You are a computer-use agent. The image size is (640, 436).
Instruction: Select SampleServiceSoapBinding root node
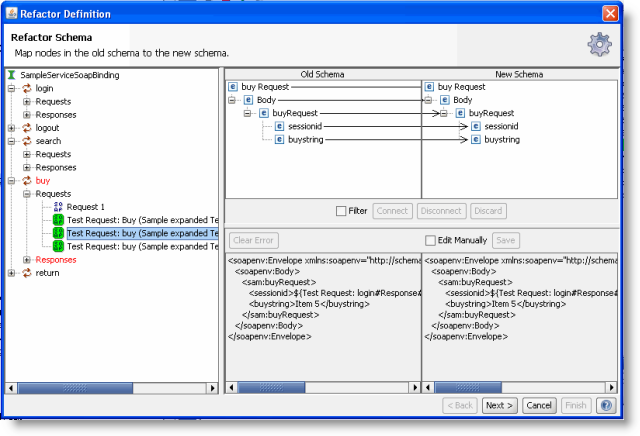pyautogui.click(x=70, y=75)
